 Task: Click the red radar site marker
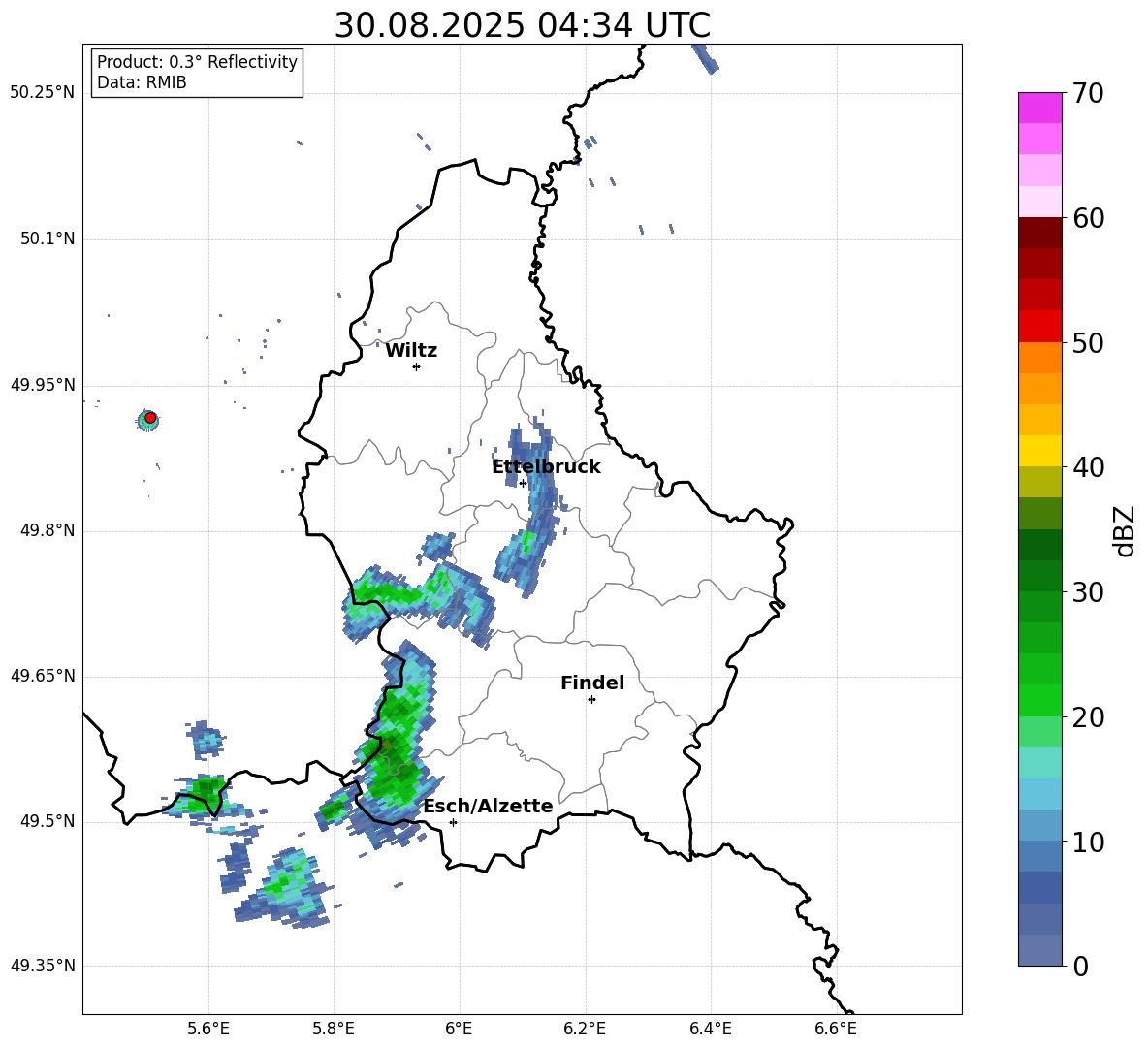pos(149,418)
